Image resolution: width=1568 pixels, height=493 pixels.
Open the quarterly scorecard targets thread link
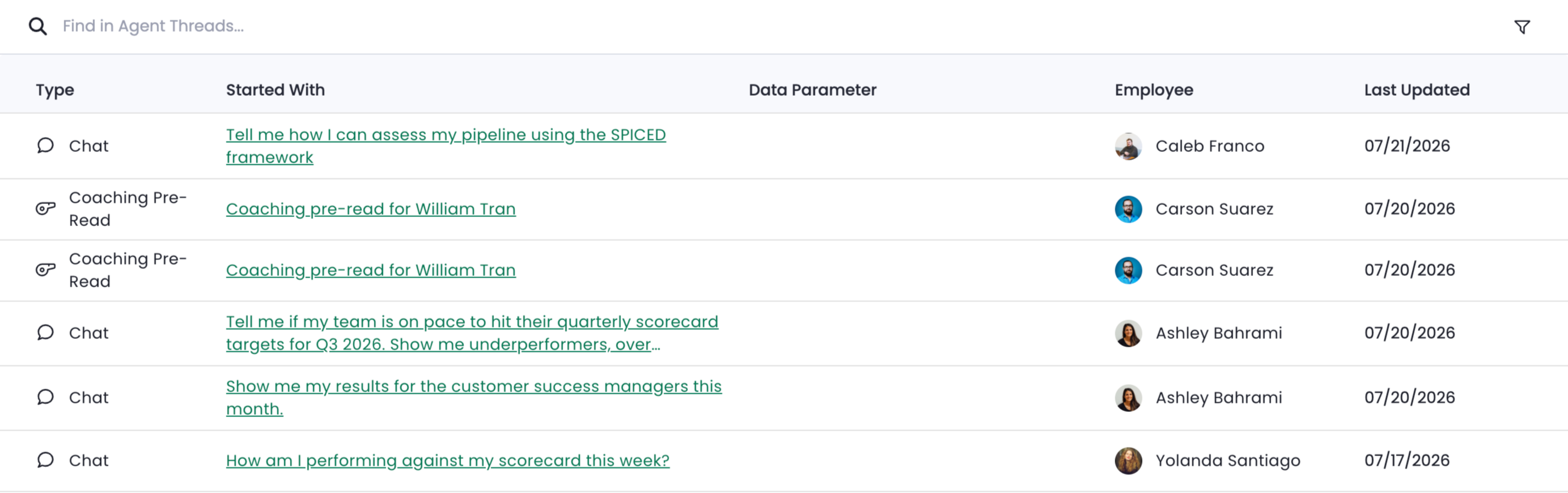(x=472, y=332)
